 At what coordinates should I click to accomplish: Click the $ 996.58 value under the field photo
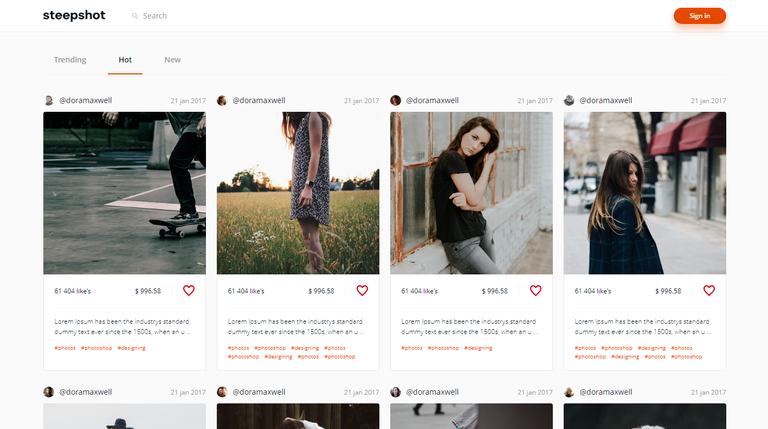point(321,291)
